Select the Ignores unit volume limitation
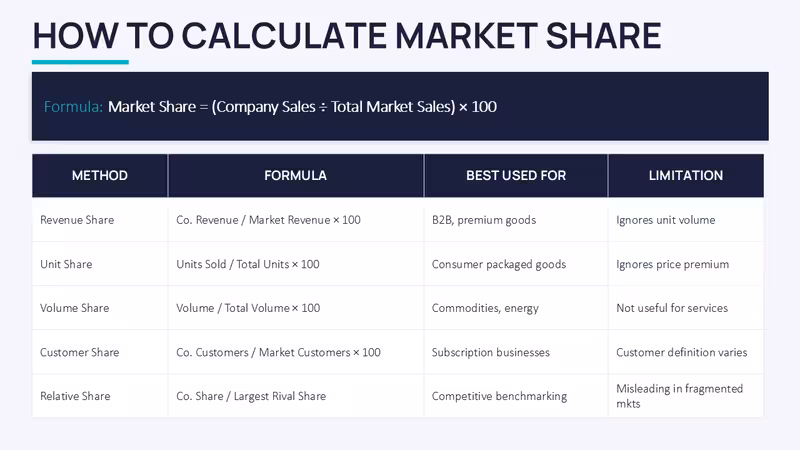The width and height of the screenshot is (800, 450). [666, 220]
